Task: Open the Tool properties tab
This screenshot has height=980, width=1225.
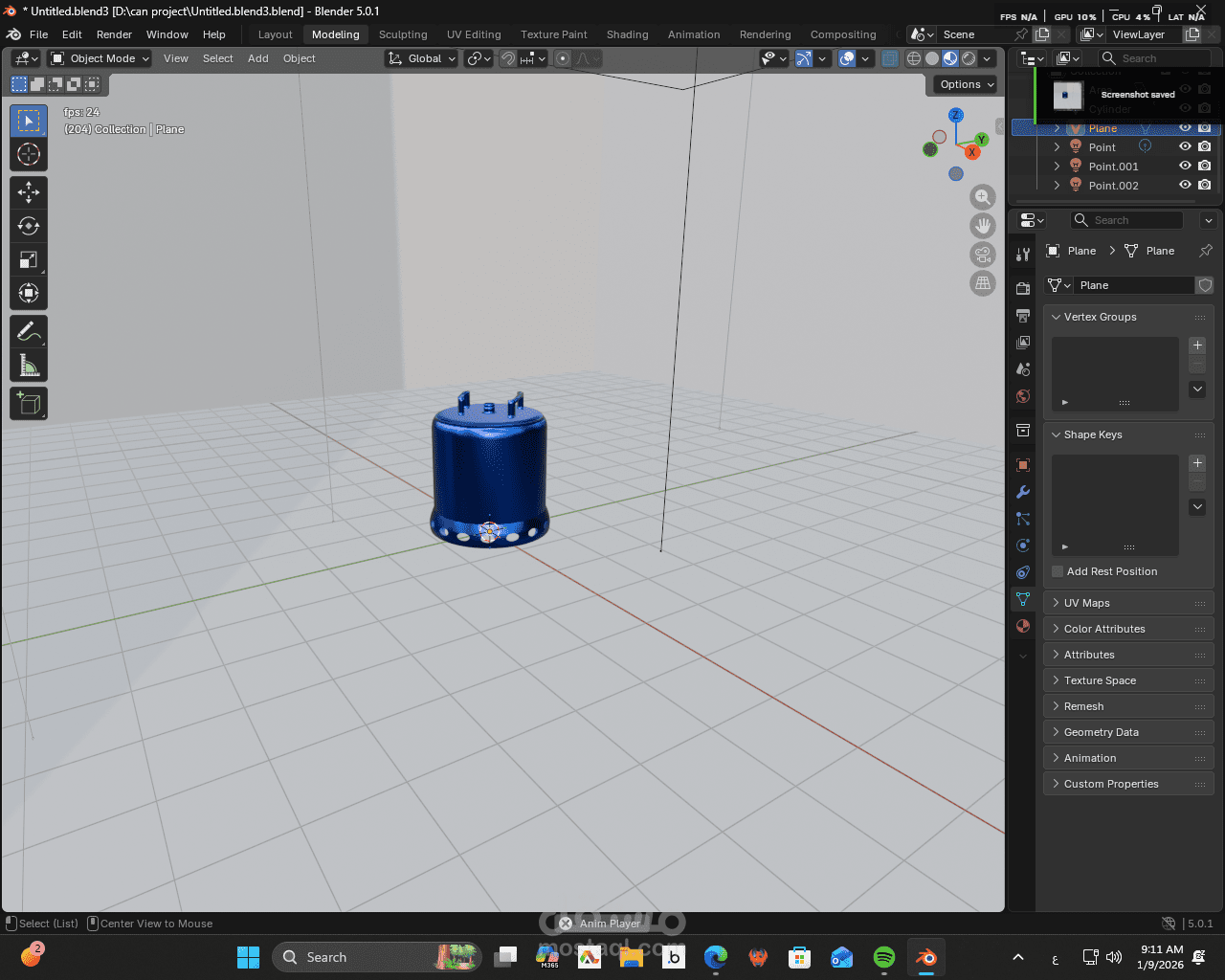Action: point(1023,254)
